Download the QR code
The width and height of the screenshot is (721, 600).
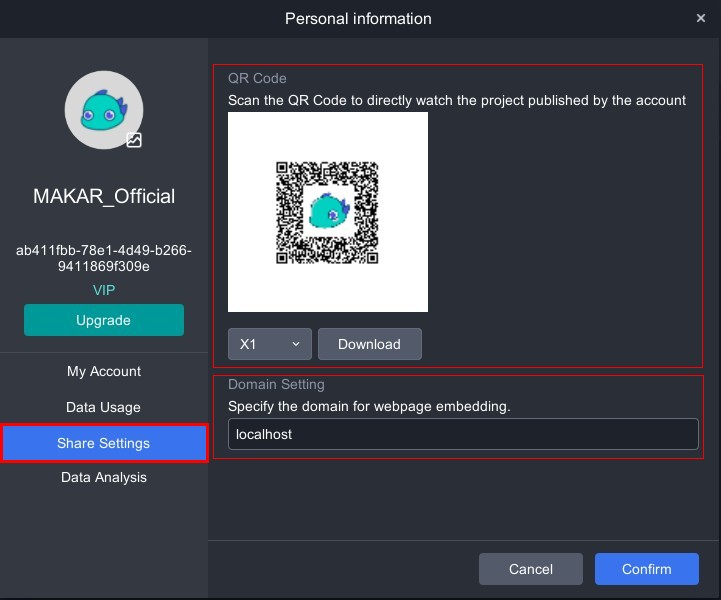369,344
